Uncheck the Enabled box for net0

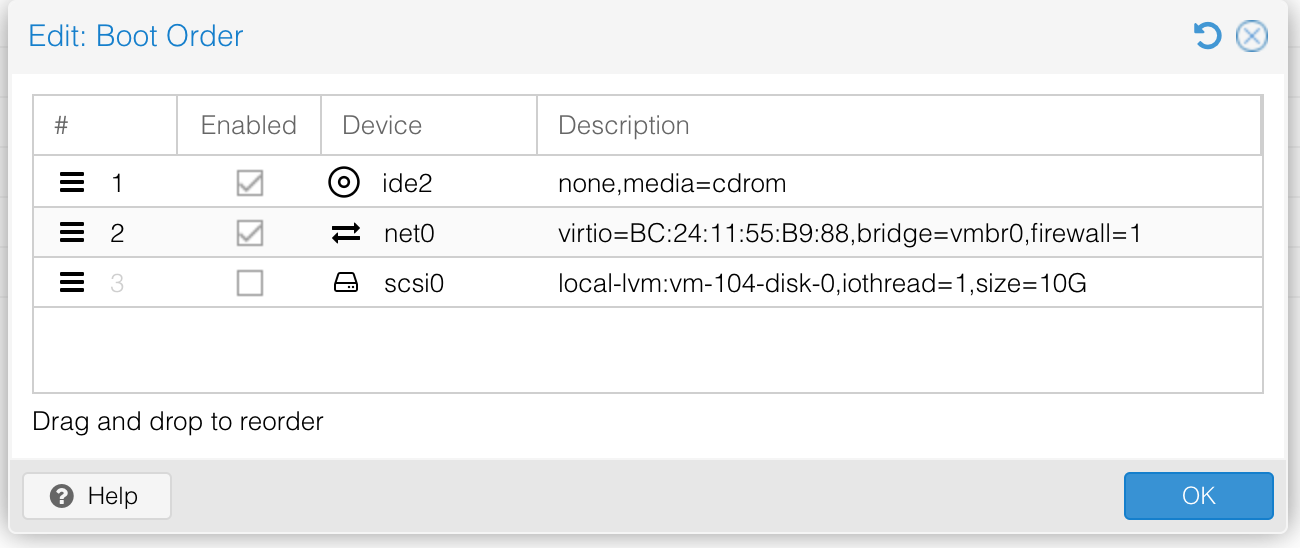[x=249, y=234]
